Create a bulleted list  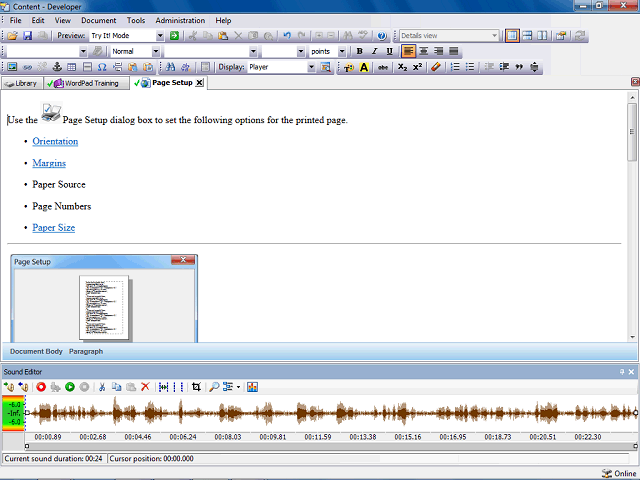tap(470, 67)
